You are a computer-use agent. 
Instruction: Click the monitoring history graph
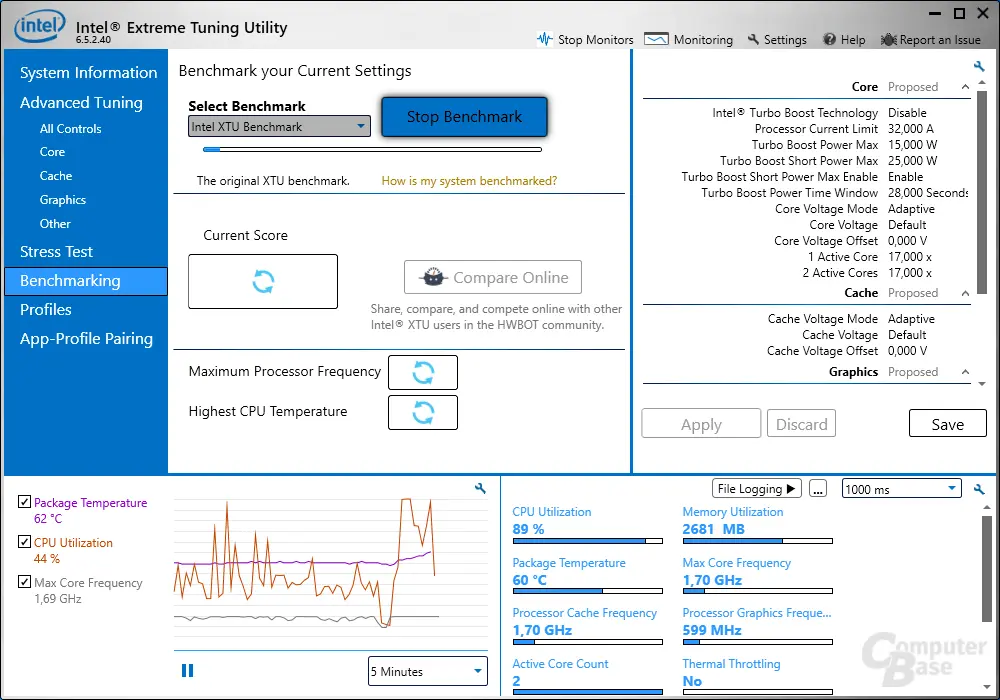pos(330,572)
